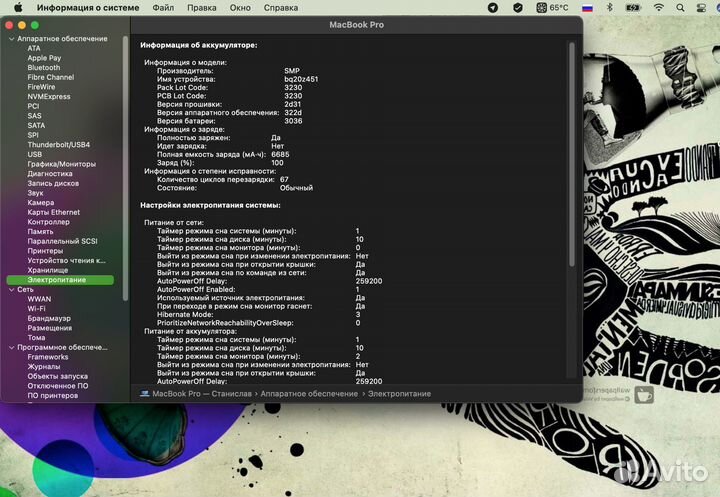The width and height of the screenshot is (720, 497).
Task: Select Графика/Мониторы in the sidebar
Action: (62, 164)
